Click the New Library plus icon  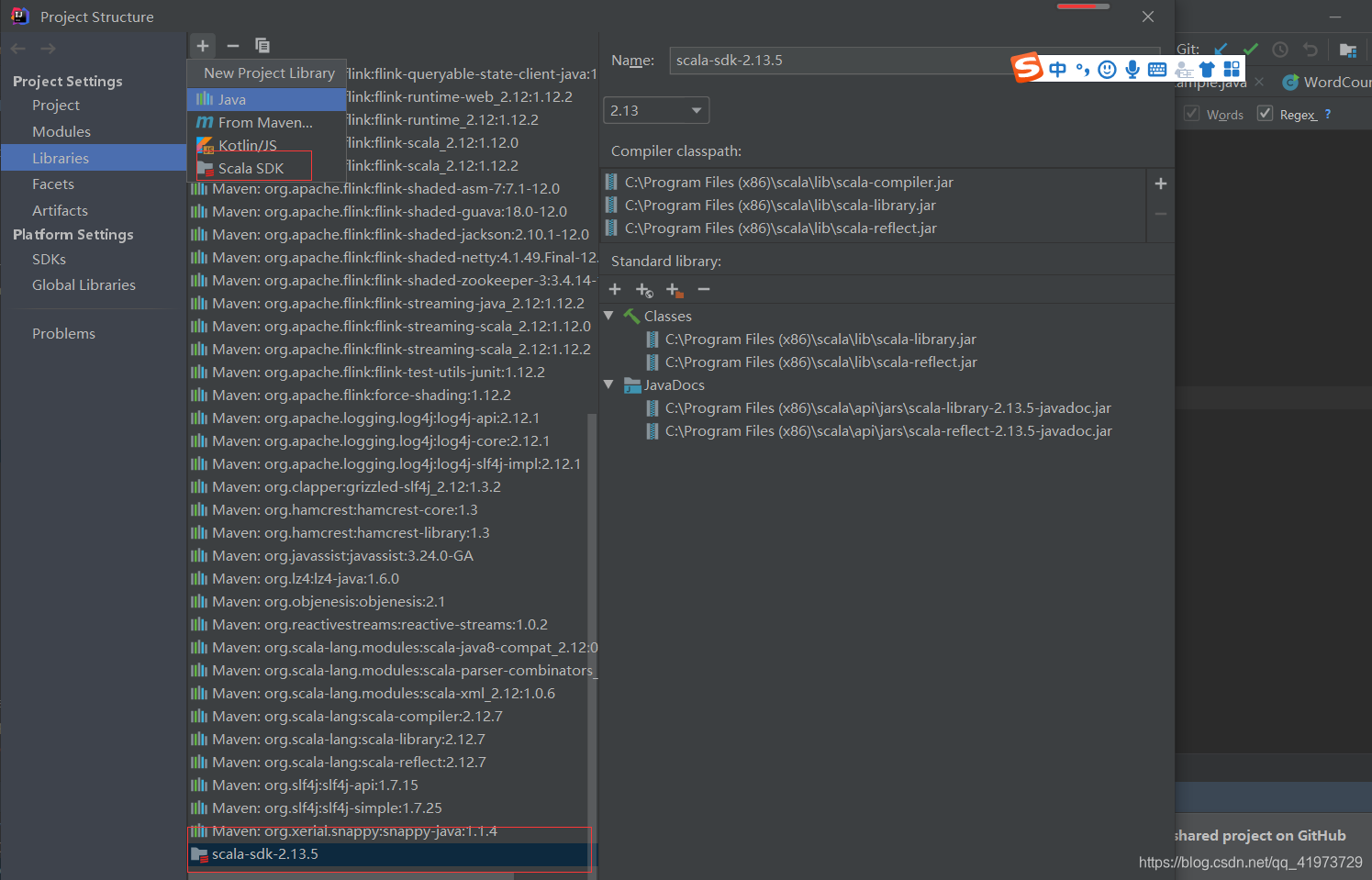pyautogui.click(x=202, y=45)
